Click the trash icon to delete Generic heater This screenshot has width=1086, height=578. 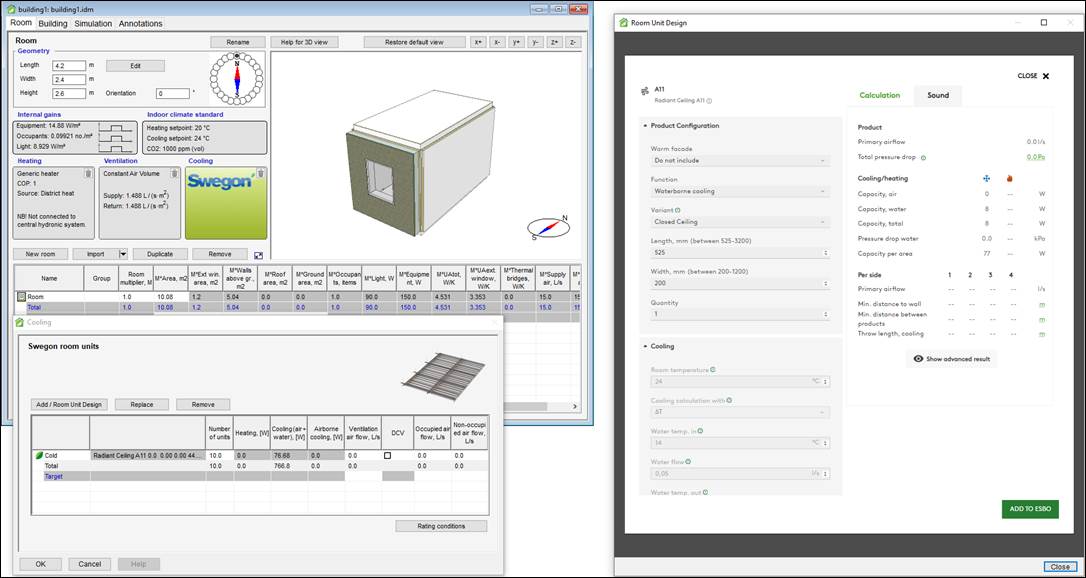pyautogui.click(x=88, y=174)
